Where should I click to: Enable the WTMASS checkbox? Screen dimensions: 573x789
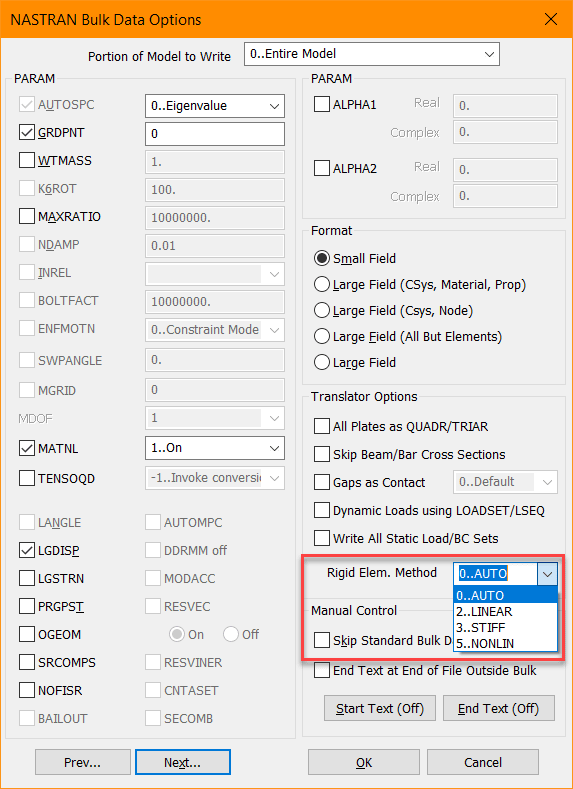(x=26, y=161)
